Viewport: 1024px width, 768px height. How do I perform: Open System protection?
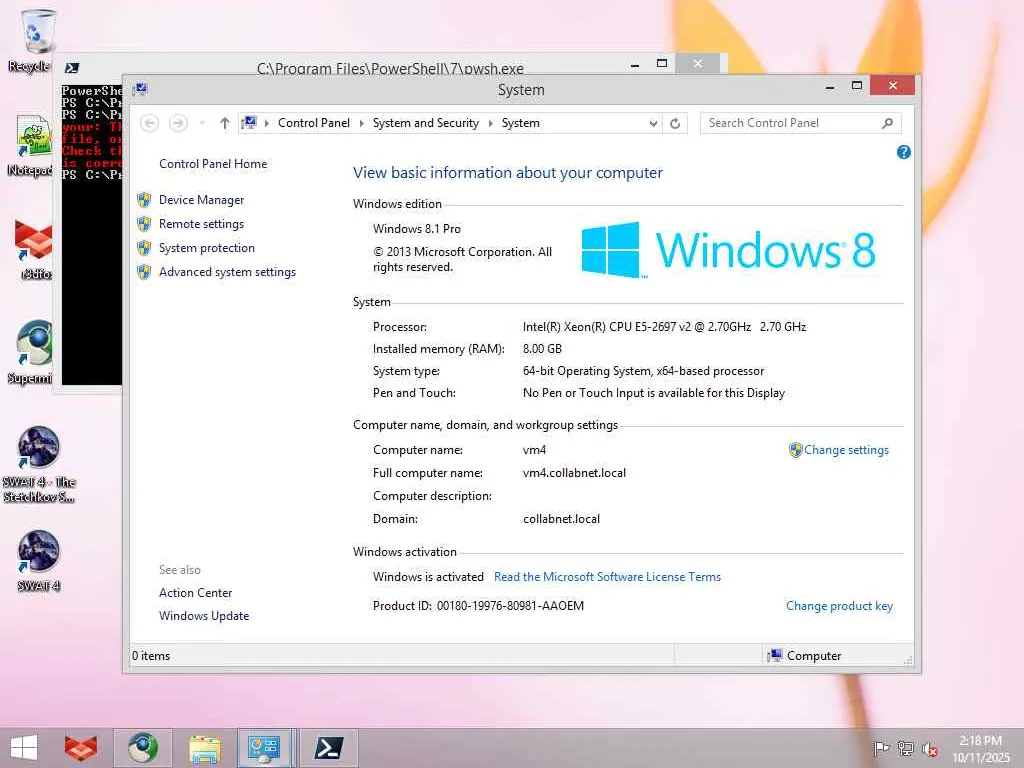pyautogui.click(x=206, y=248)
